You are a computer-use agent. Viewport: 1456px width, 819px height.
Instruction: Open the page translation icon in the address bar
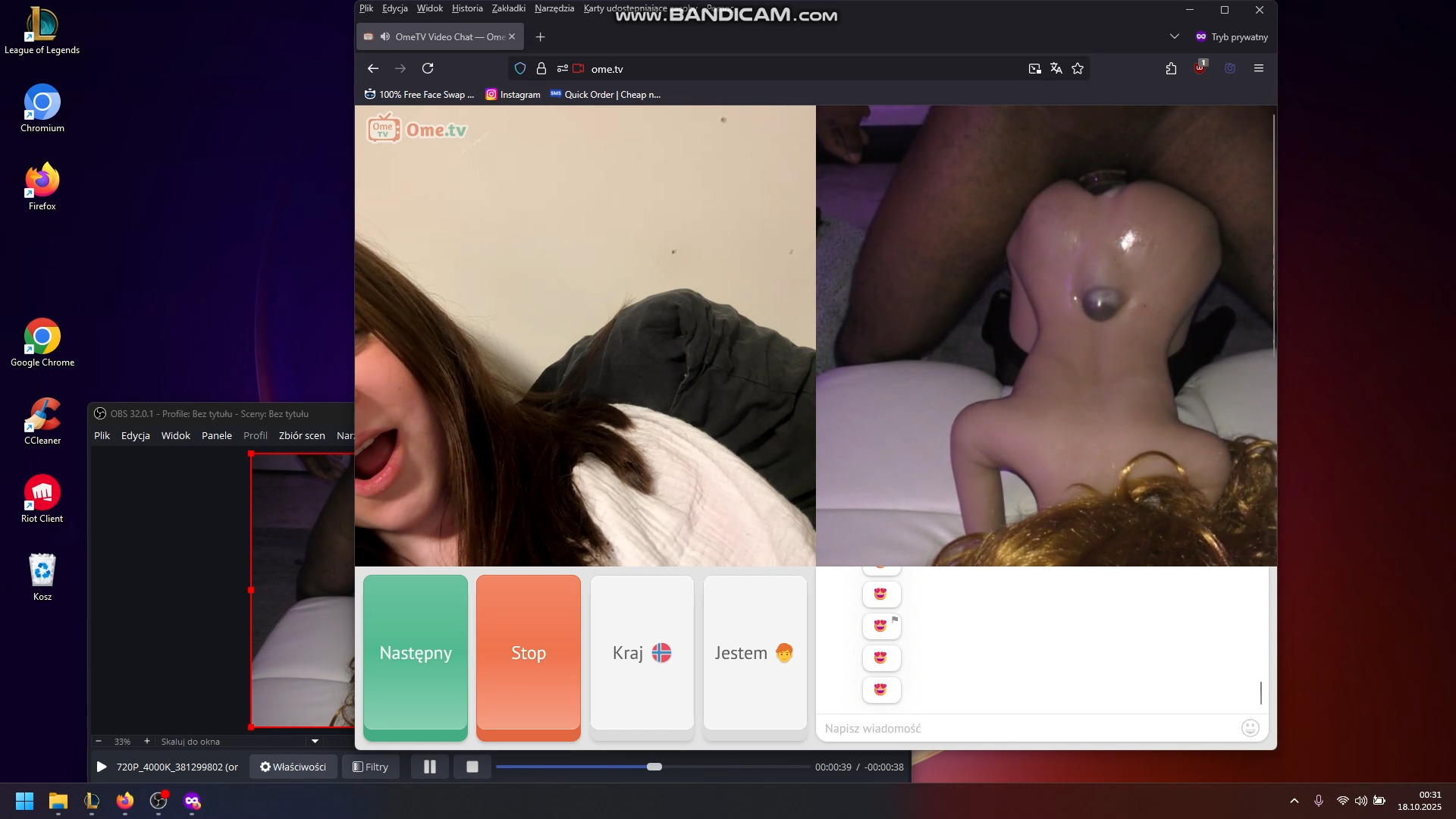tap(1056, 68)
